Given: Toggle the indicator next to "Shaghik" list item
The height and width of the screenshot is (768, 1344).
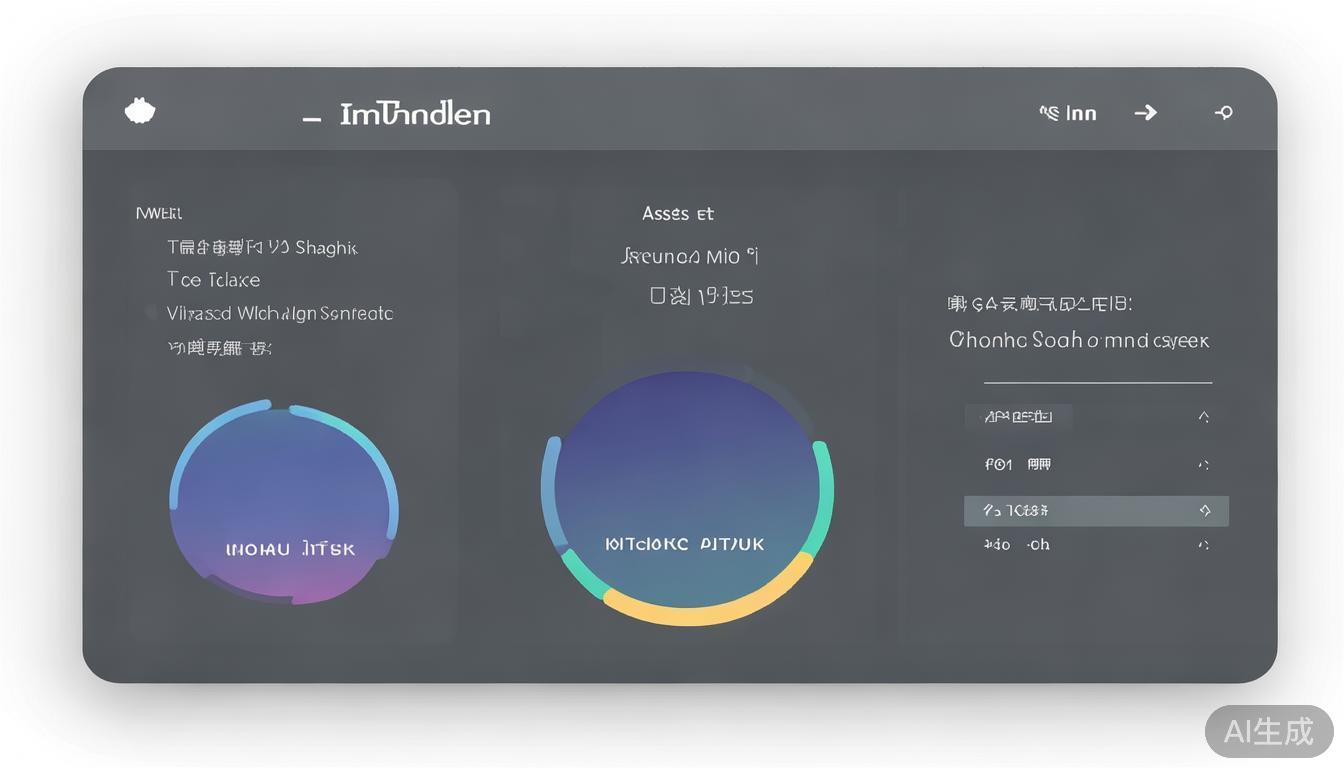Looking at the screenshot, I should (x=152, y=247).
